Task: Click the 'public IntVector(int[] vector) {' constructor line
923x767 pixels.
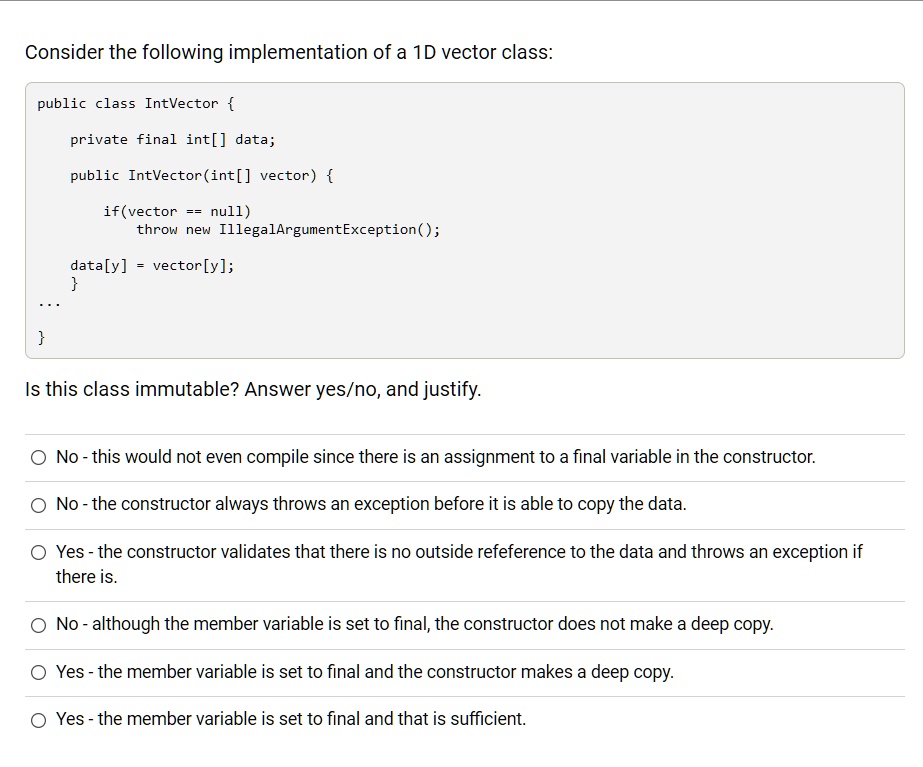Action: (202, 175)
